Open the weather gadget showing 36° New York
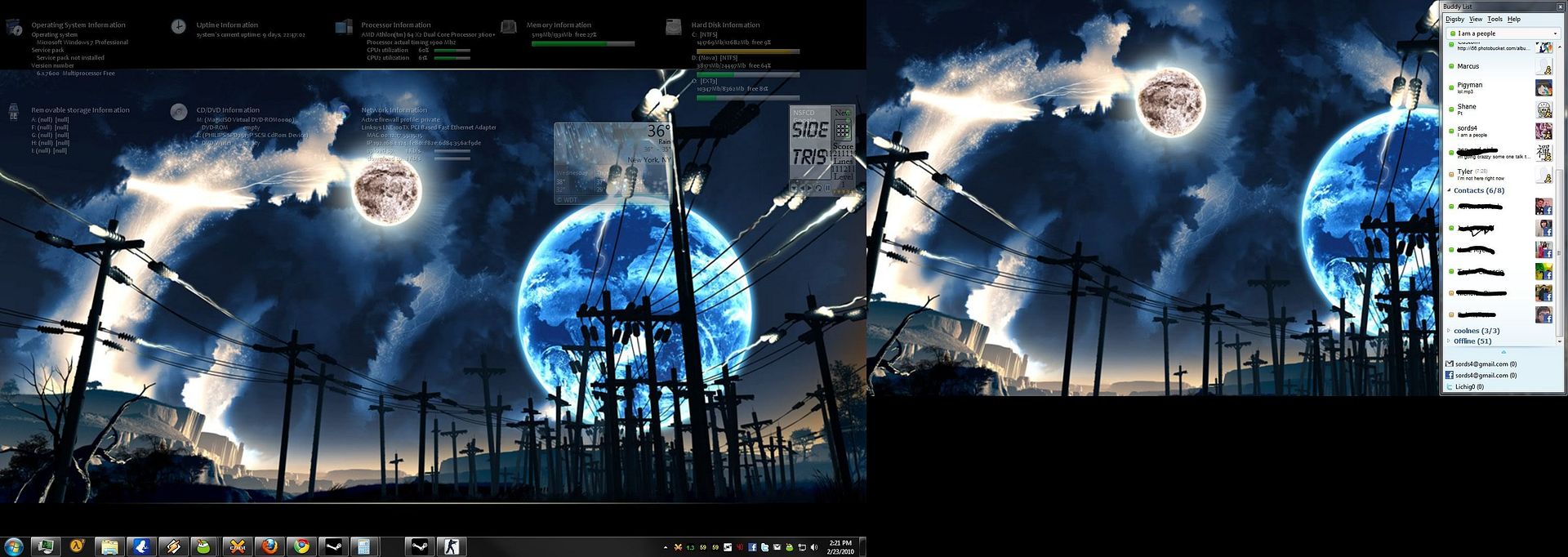1568x557 pixels. (x=613, y=163)
